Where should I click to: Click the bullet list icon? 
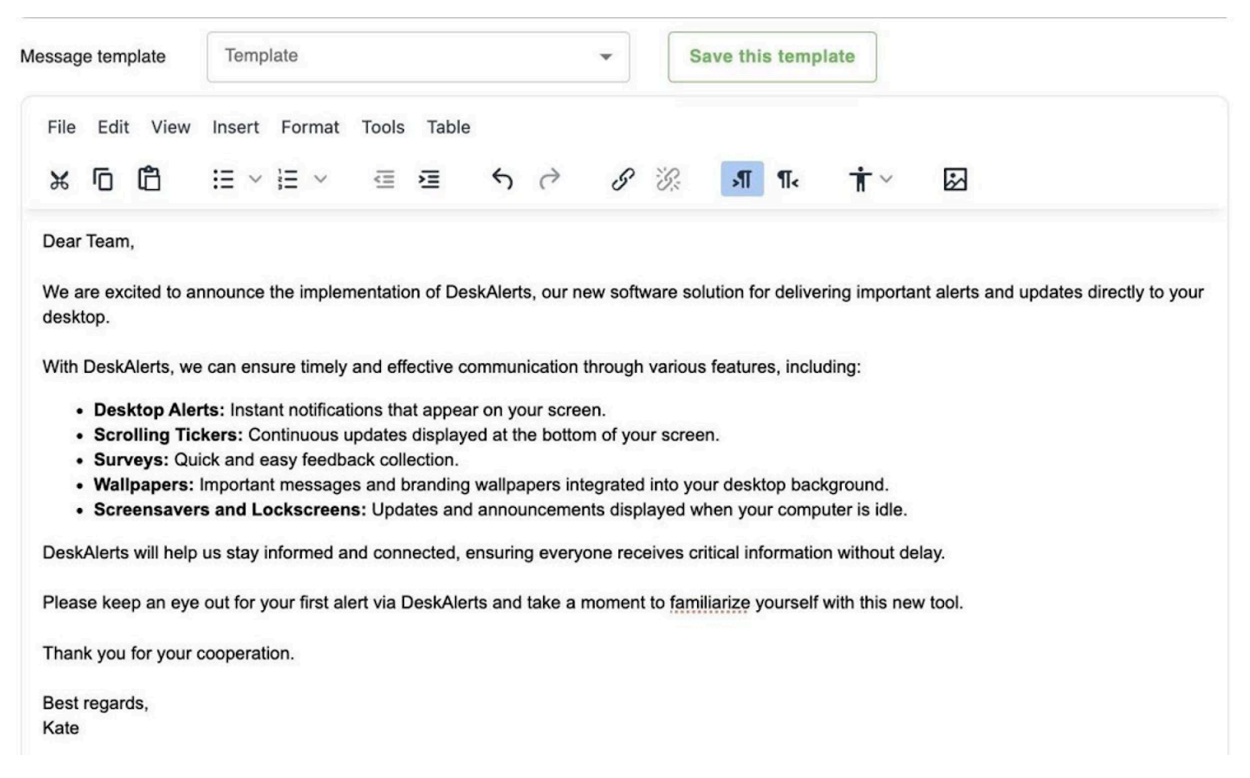click(x=221, y=179)
